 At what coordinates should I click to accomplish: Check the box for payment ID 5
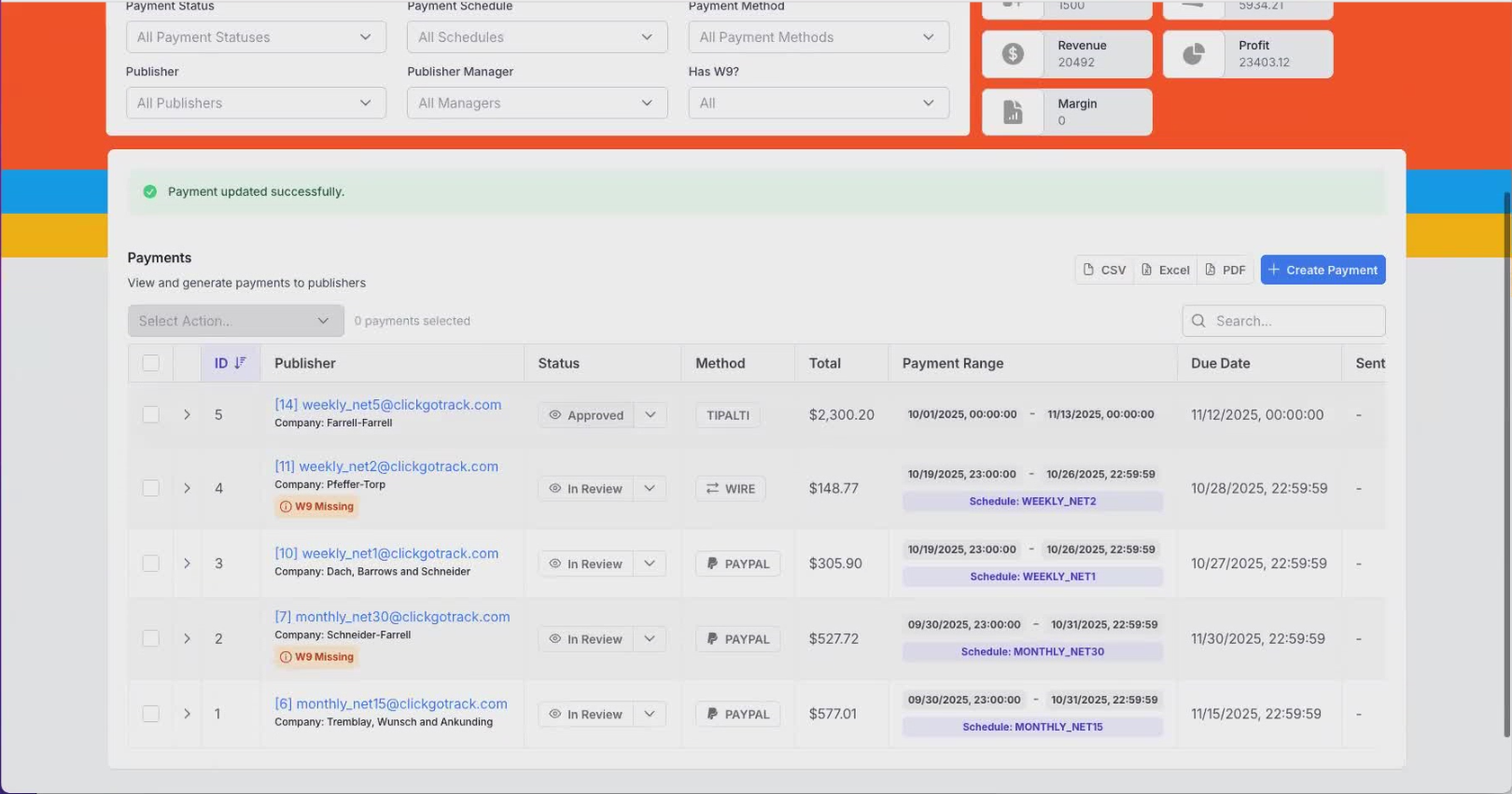pos(150,414)
